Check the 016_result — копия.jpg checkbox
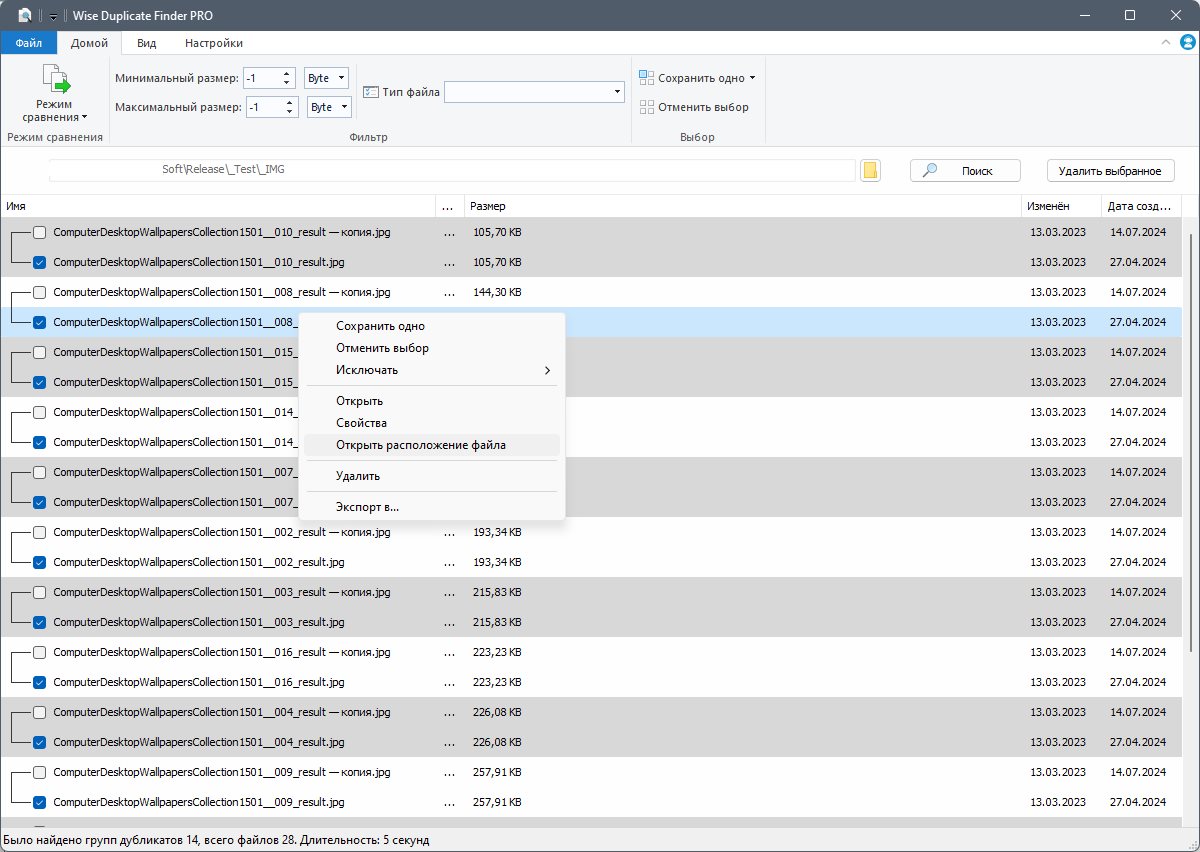This screenshot has width=1200, height=852. coord(39,652)
